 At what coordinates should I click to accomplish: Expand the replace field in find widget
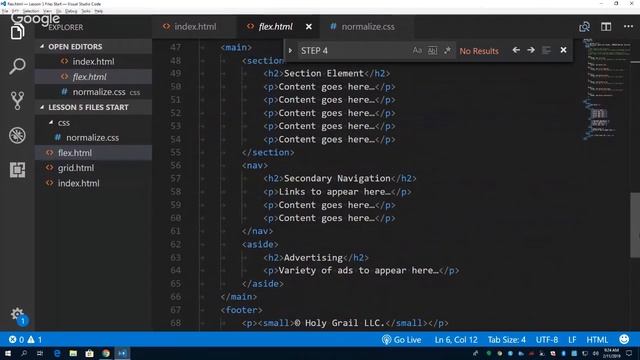290,51
